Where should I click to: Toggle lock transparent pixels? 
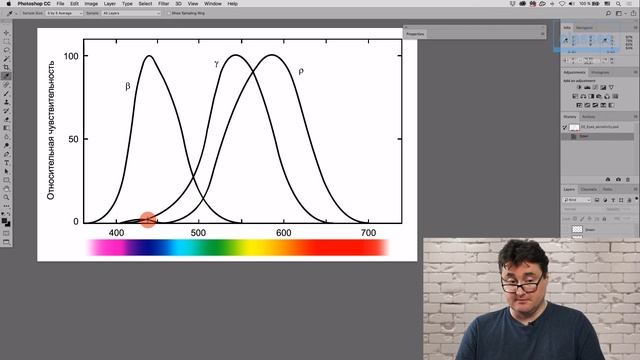(x=575, y=219)
